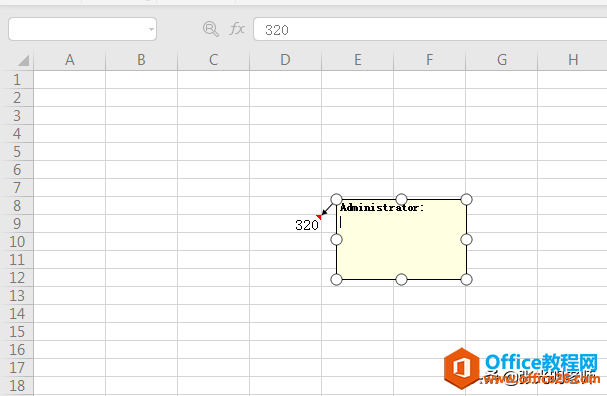Click the formula bar showing 320

(430, 29)
